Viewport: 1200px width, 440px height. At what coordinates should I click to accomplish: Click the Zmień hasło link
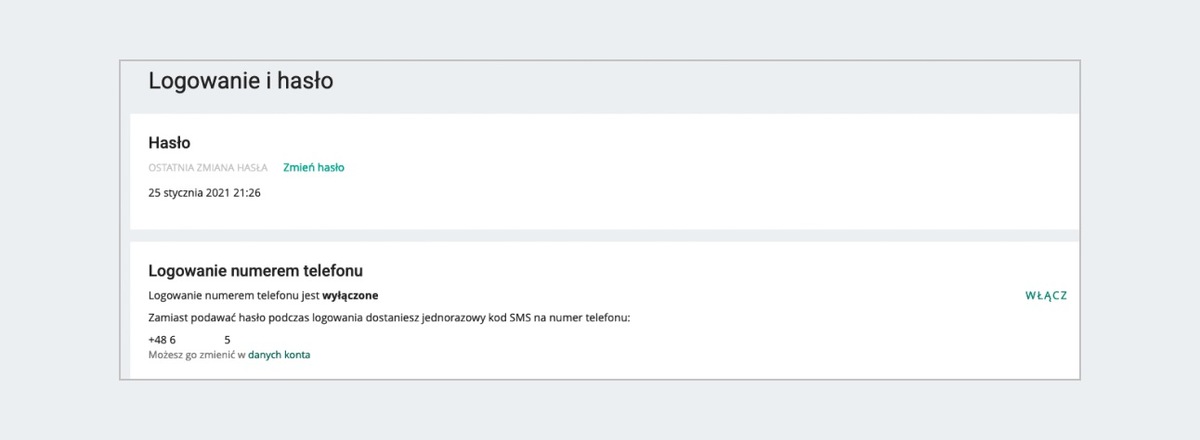click(x=313, y=168)
